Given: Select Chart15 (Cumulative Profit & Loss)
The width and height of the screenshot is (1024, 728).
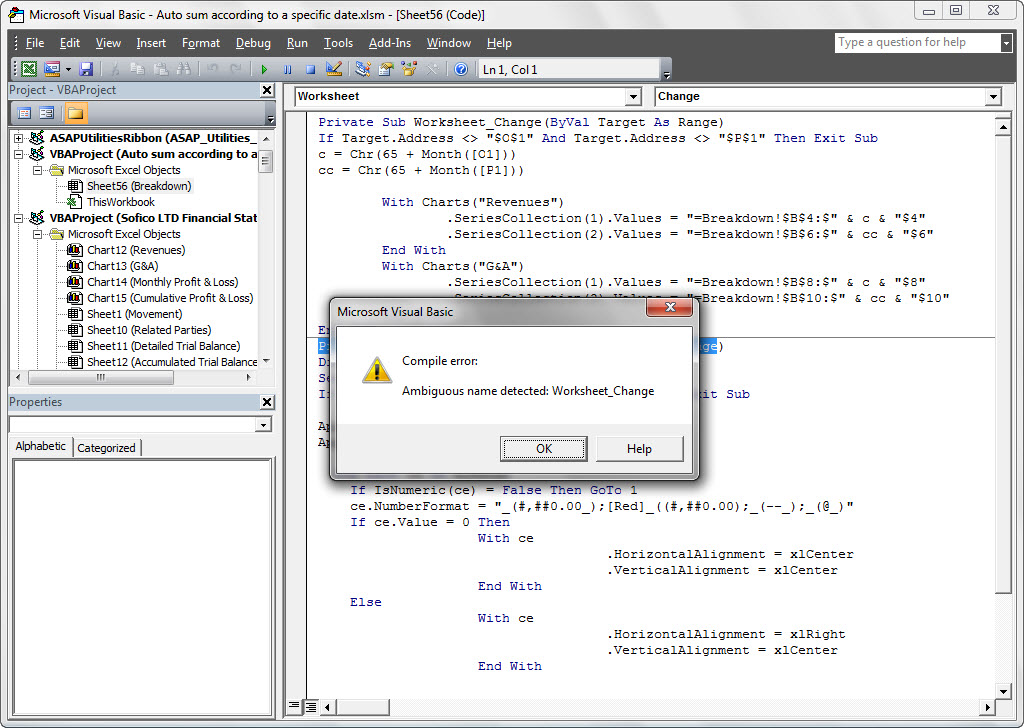Looking at the screenshot, I should 170,298.
